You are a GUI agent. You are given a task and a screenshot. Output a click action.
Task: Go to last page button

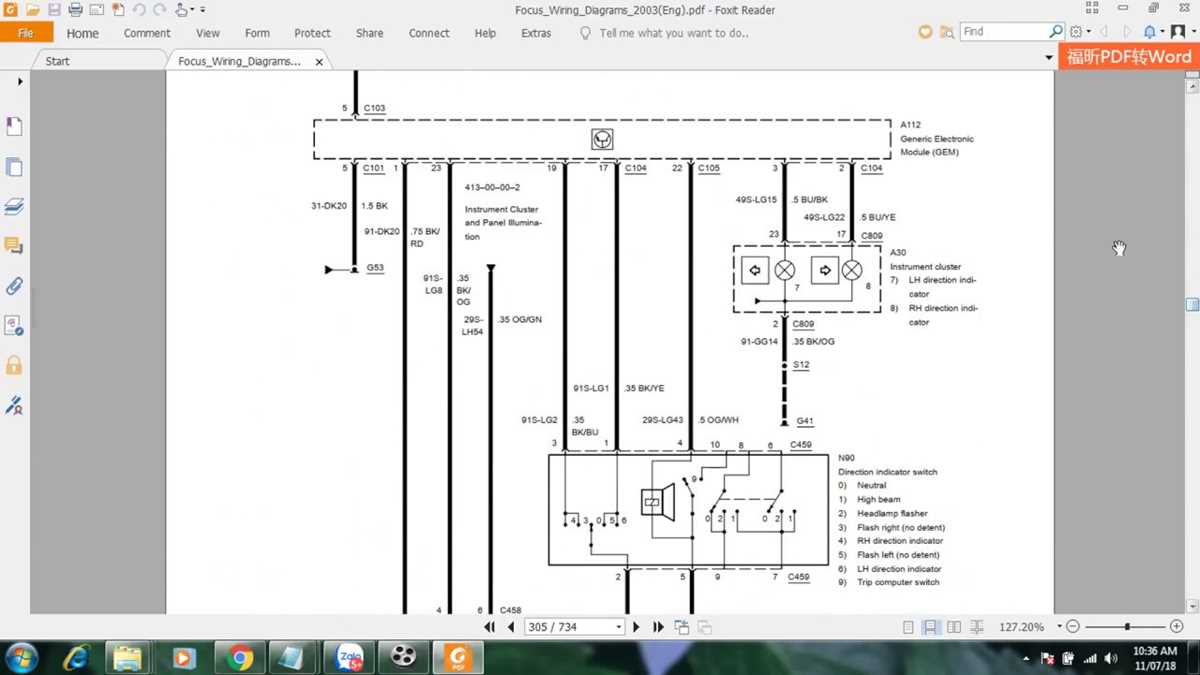[658, 627]
